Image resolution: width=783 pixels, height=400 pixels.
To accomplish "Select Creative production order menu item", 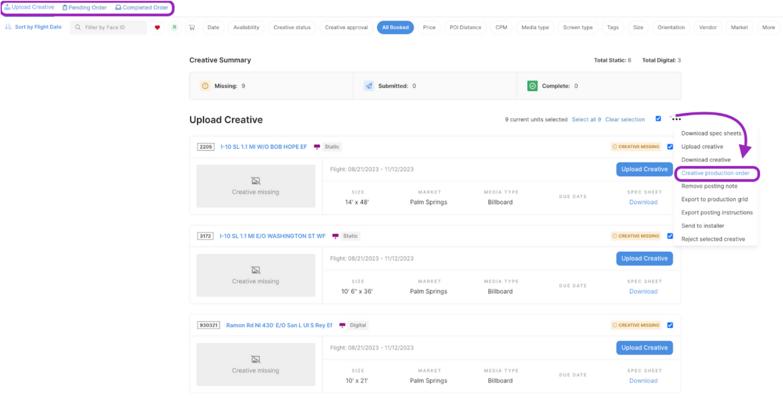I will coord(716,173).
